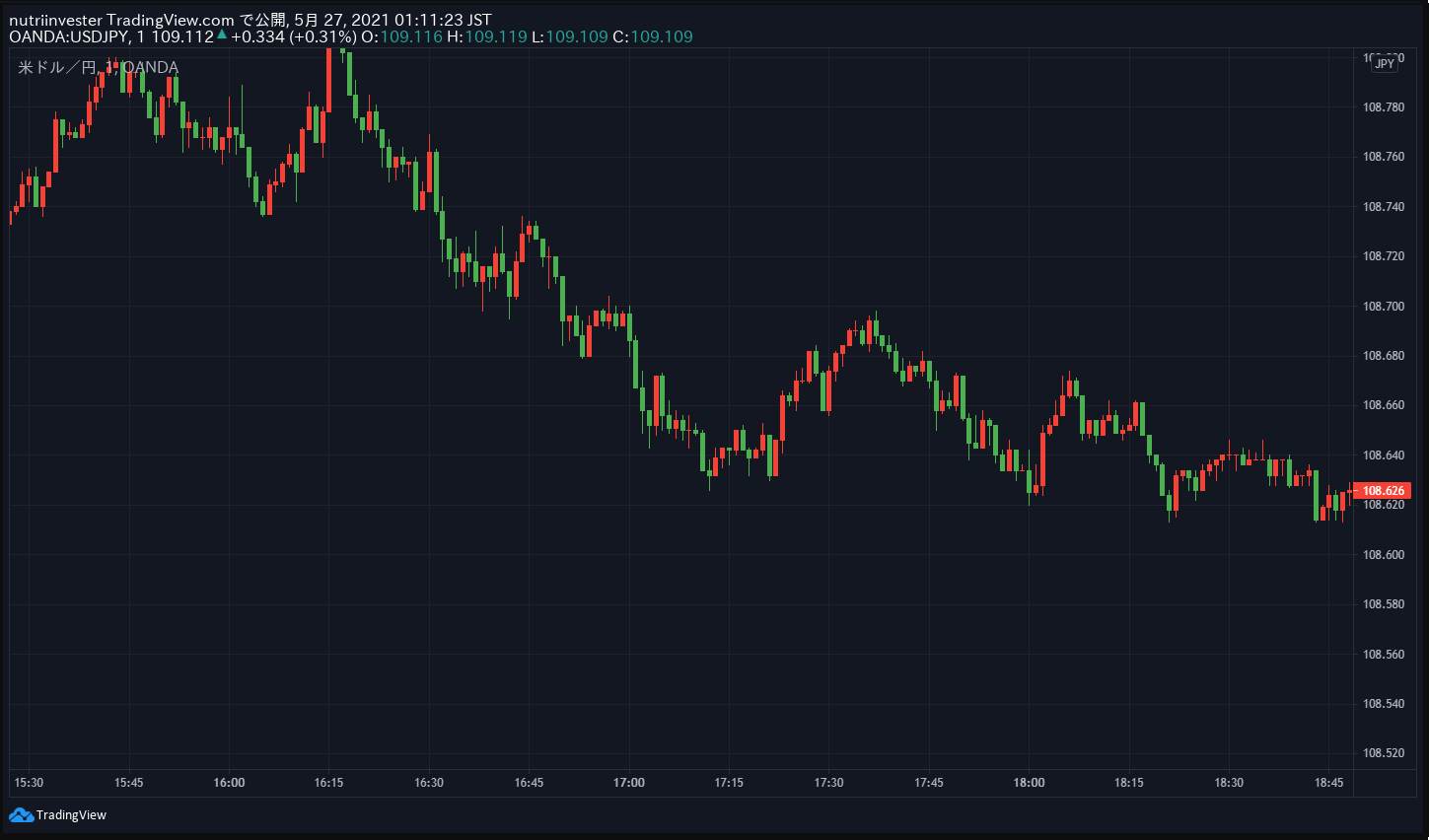Click the open value O:109.116
Screen dimensions: 1429x840
[401, 36]
